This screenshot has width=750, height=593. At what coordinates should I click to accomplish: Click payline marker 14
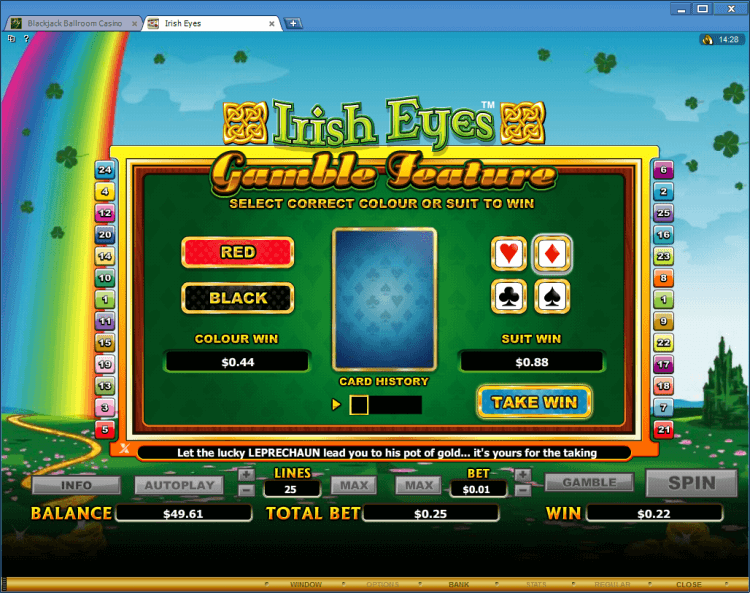pyautogui.click(x=105, y=256)
